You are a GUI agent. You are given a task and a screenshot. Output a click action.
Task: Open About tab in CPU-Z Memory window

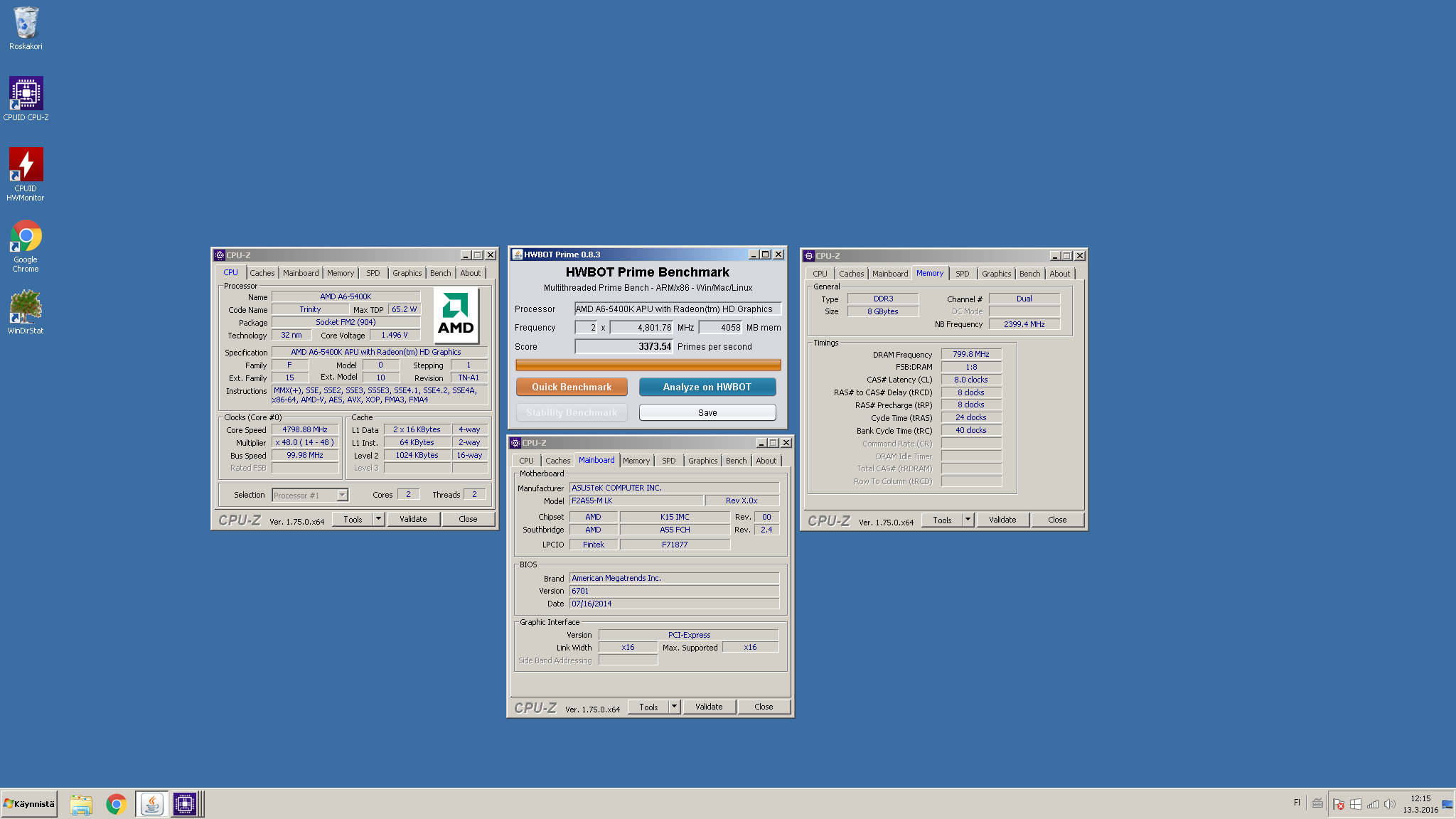pyautogui.click(x=1059, y=274)
